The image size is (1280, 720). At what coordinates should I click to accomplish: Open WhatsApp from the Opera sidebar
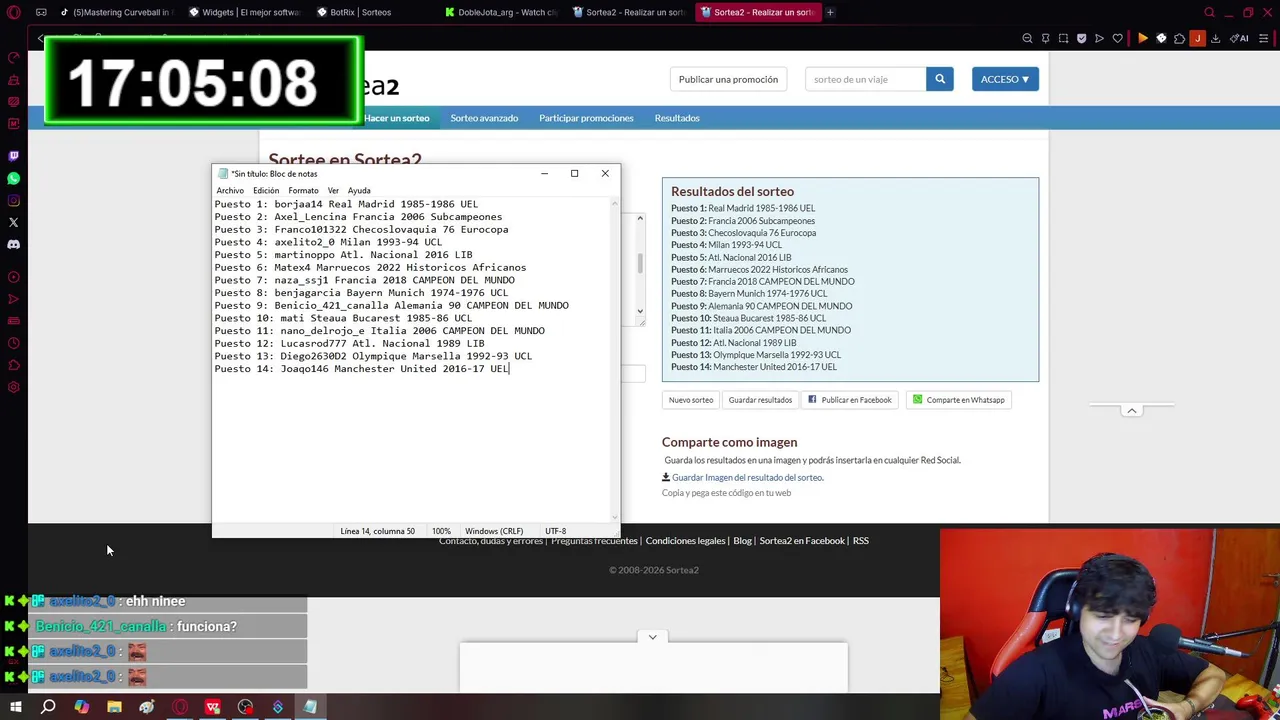click(13, 178)
